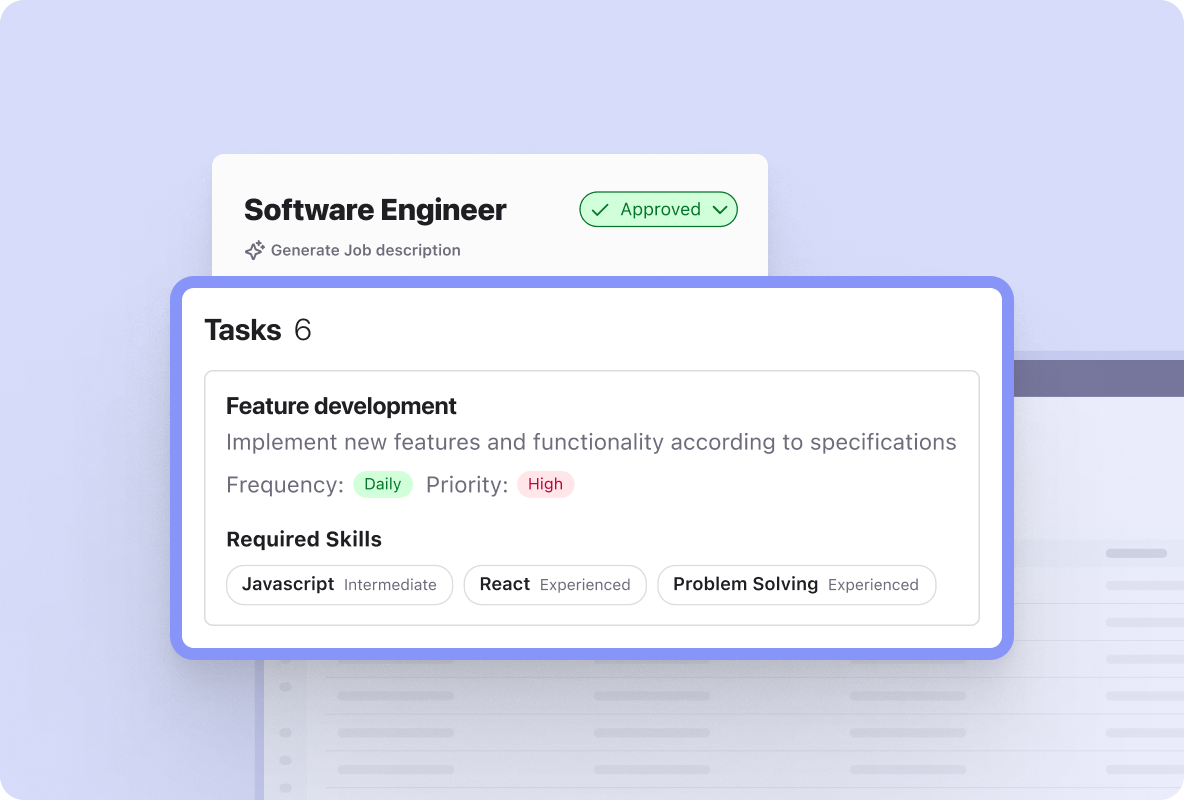The height and width of the screenshot is (800, 1184).
Task: Open the Approved status selector
Action: click(x=658, y=209)
